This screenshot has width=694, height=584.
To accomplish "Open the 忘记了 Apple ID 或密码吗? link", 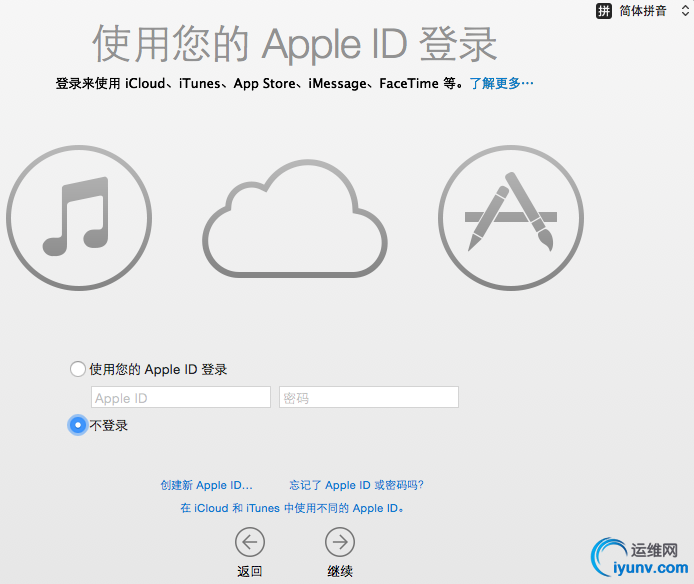I will coord(356,485).
